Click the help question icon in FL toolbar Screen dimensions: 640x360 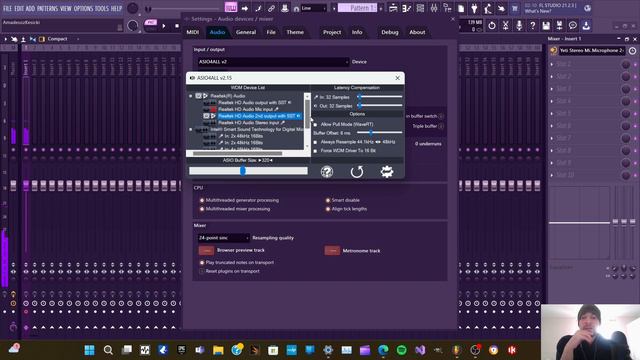(532, 25)
